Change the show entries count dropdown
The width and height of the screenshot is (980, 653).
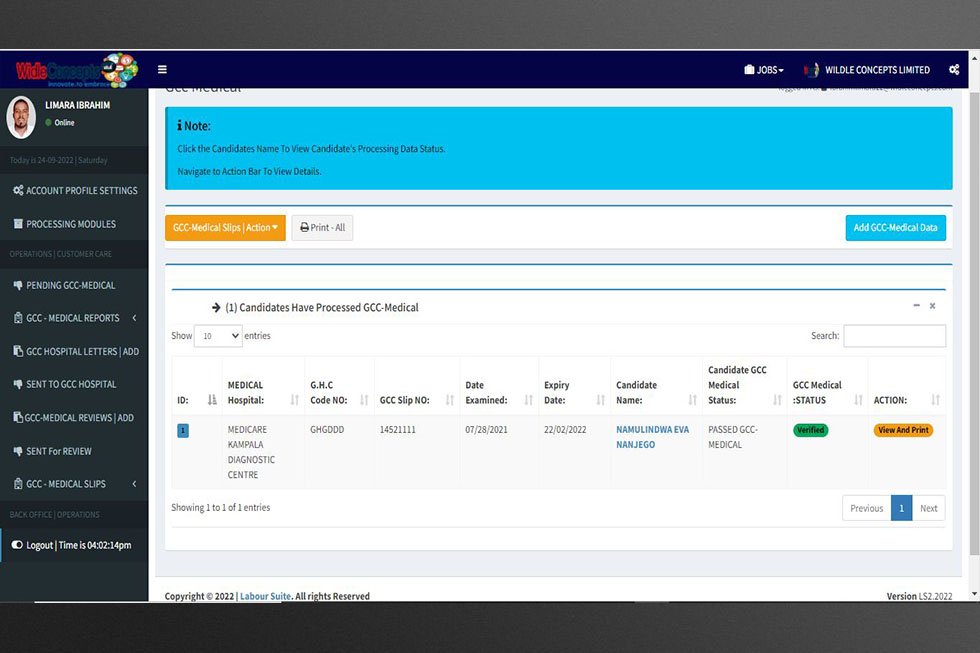tap(218, 336)
